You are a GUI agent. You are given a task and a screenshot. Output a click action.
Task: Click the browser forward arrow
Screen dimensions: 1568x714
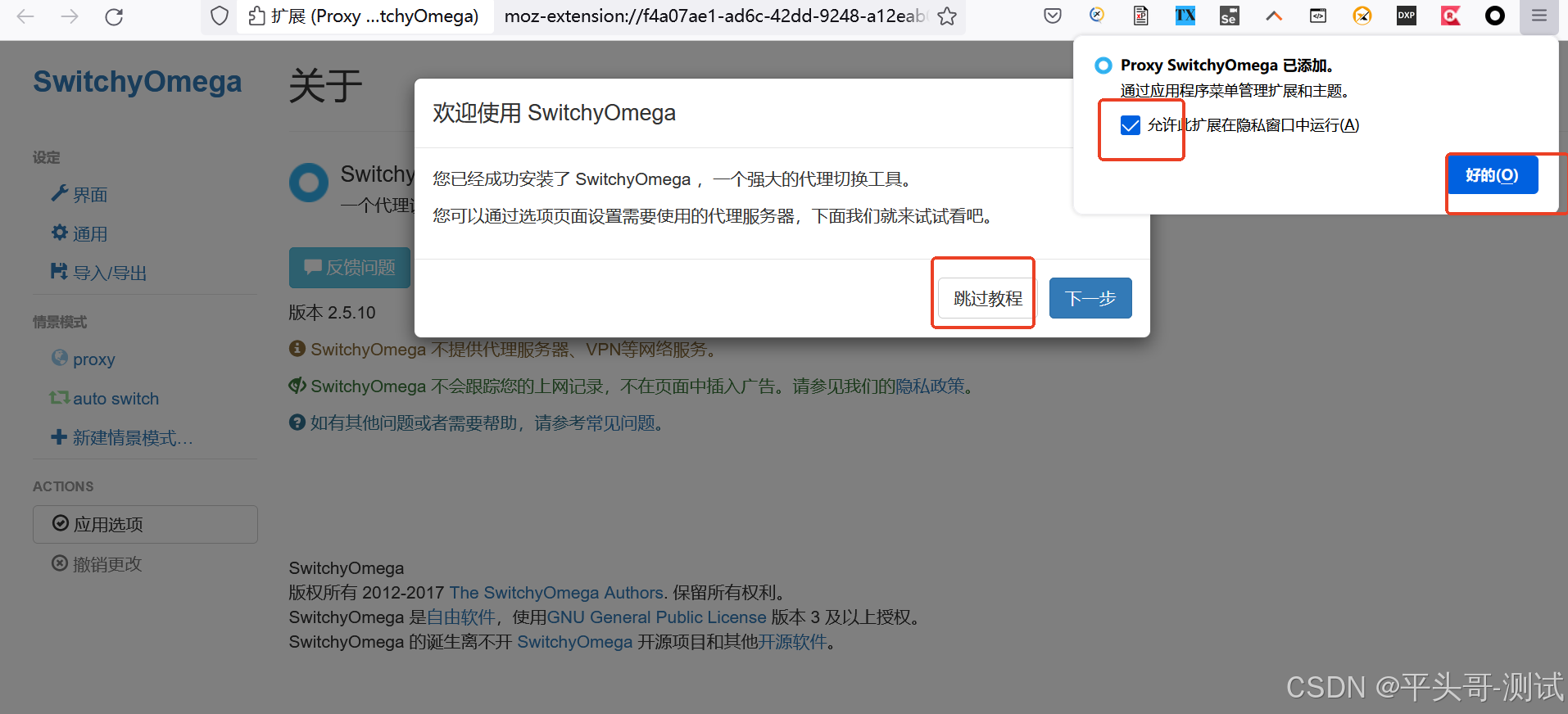pos(70,16)
